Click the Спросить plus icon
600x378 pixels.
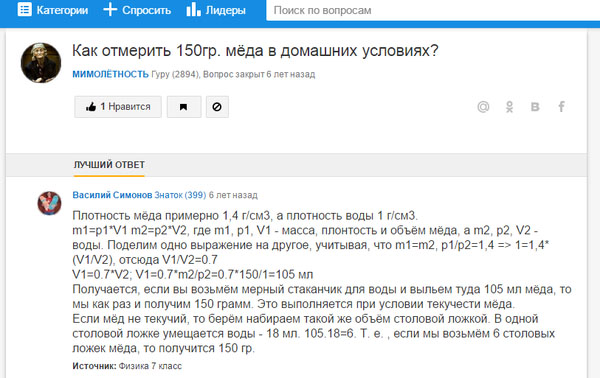(x=110, y=10)
